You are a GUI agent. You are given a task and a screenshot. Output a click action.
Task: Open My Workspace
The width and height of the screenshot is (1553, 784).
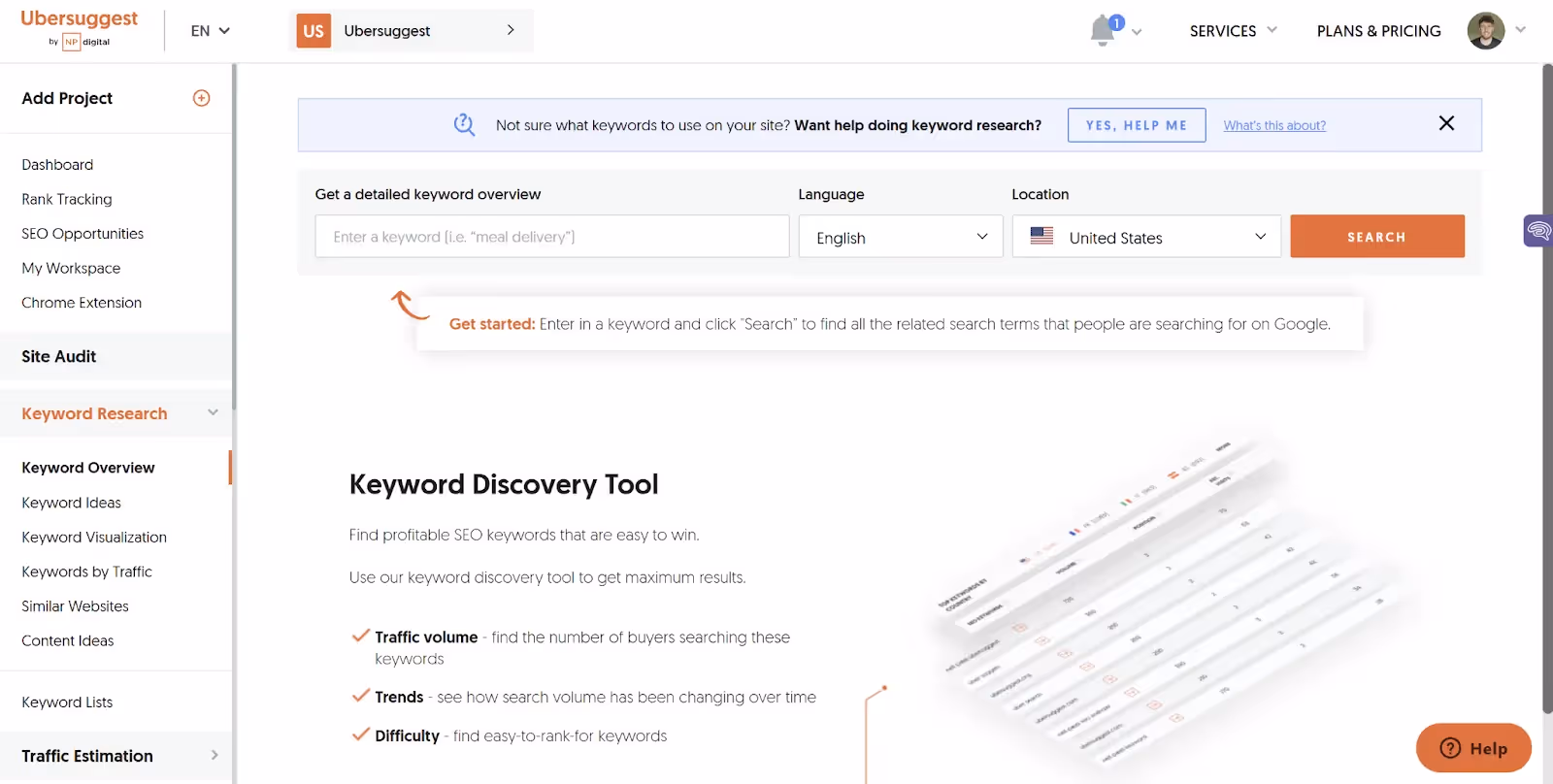(71, 268)
